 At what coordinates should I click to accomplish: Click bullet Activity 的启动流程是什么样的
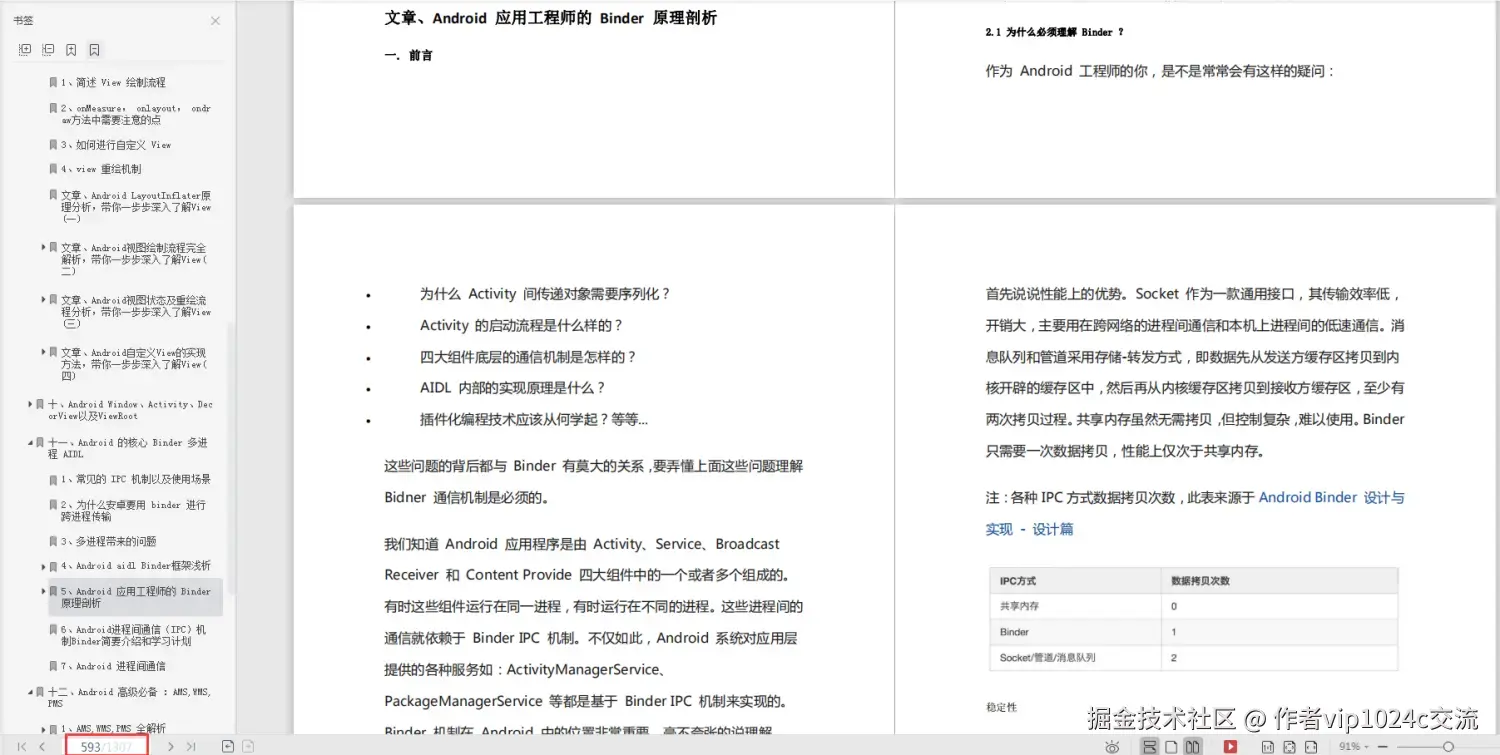click(x=521, y=326)
